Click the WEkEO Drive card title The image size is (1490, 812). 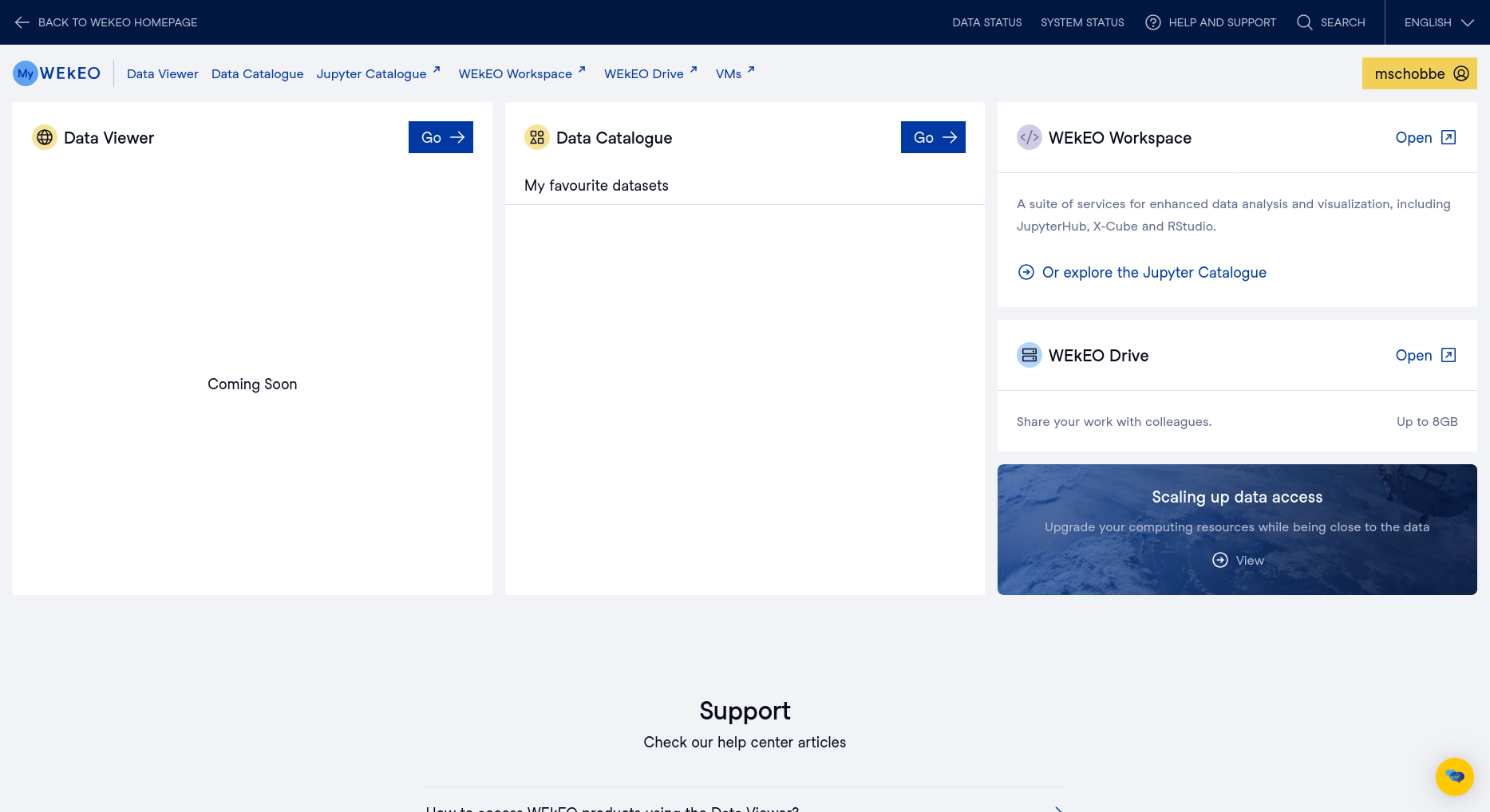click(x=1098, y=355)
